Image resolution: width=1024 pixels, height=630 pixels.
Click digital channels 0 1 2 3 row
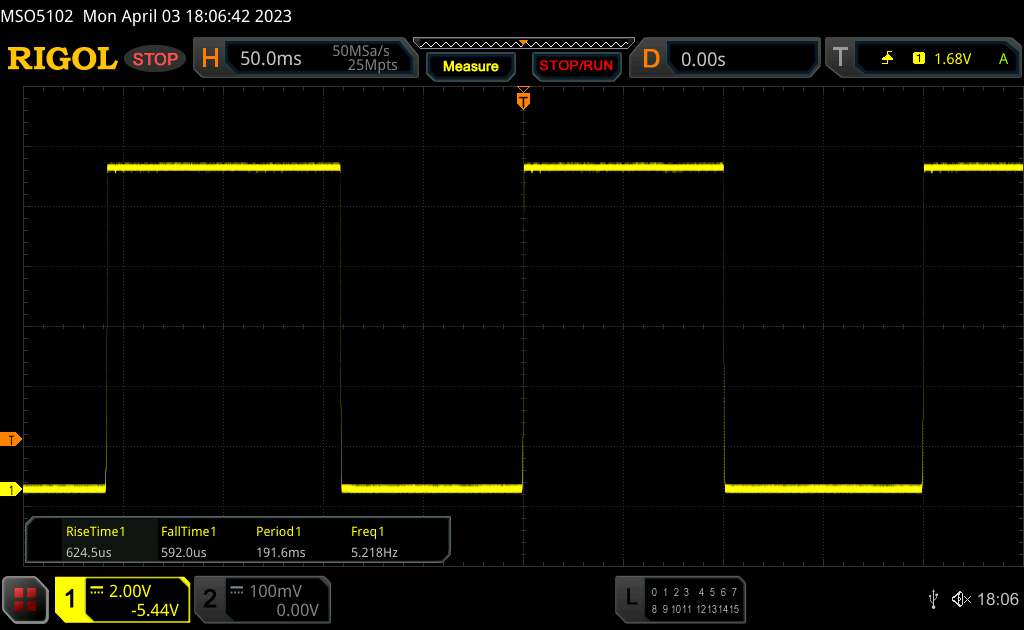[670, 592]
